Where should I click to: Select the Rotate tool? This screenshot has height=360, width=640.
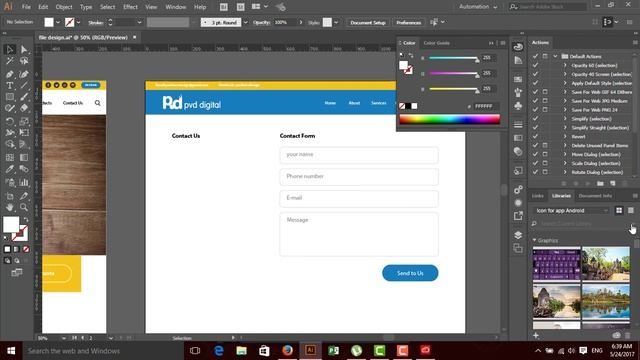(x=10, y=121)
